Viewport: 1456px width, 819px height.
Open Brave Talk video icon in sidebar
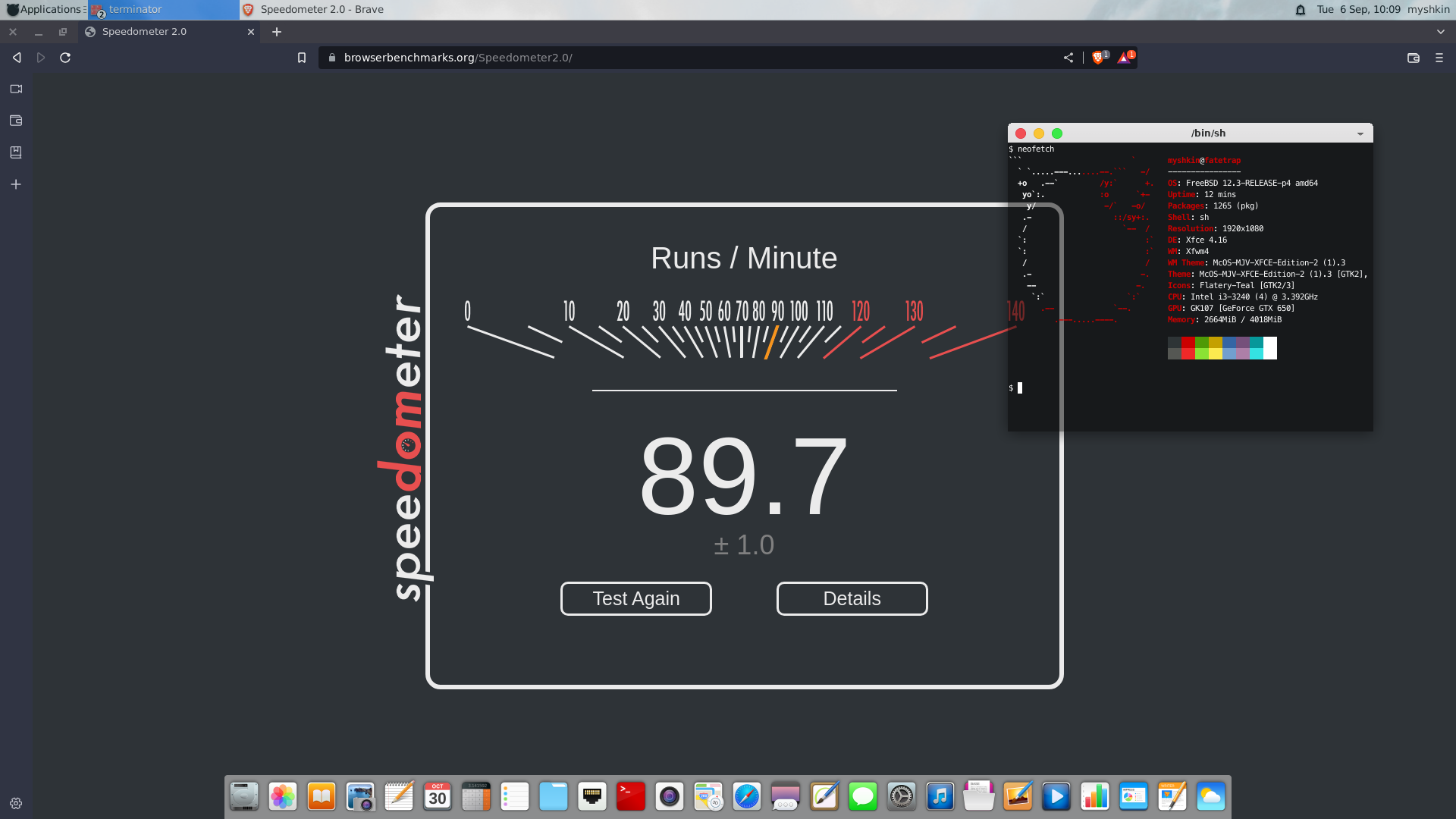point(16,89)
